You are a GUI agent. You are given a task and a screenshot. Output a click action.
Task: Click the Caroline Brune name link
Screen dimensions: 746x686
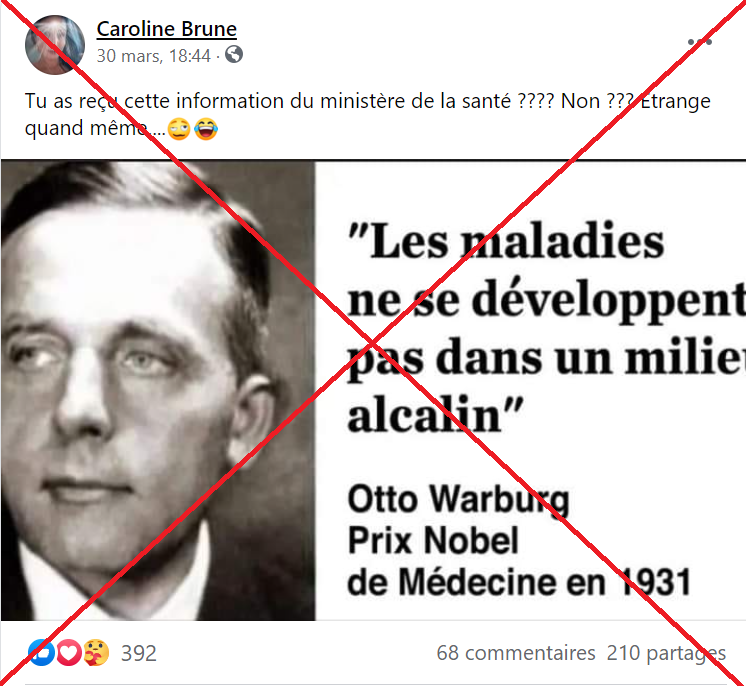tap(167, 29)
